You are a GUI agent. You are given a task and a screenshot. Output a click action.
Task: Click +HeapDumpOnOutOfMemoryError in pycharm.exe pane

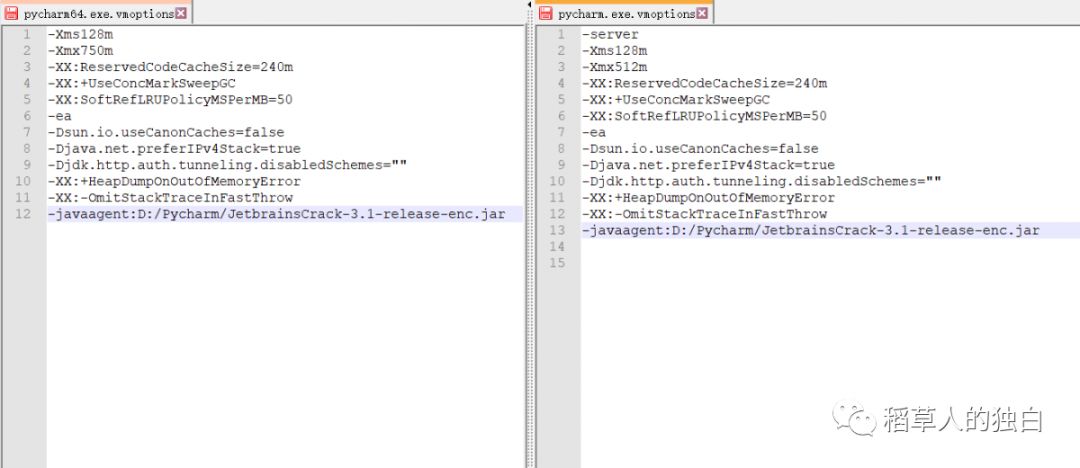708,199
